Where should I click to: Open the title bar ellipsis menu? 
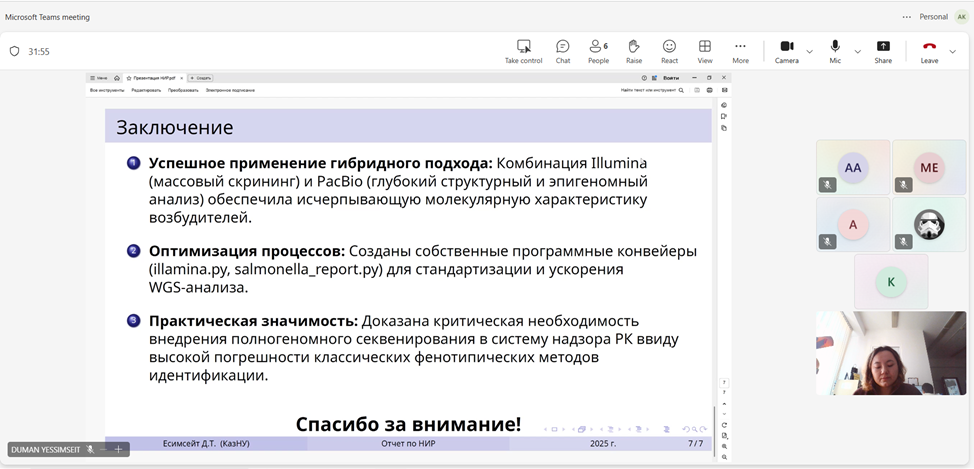(906, 17)
